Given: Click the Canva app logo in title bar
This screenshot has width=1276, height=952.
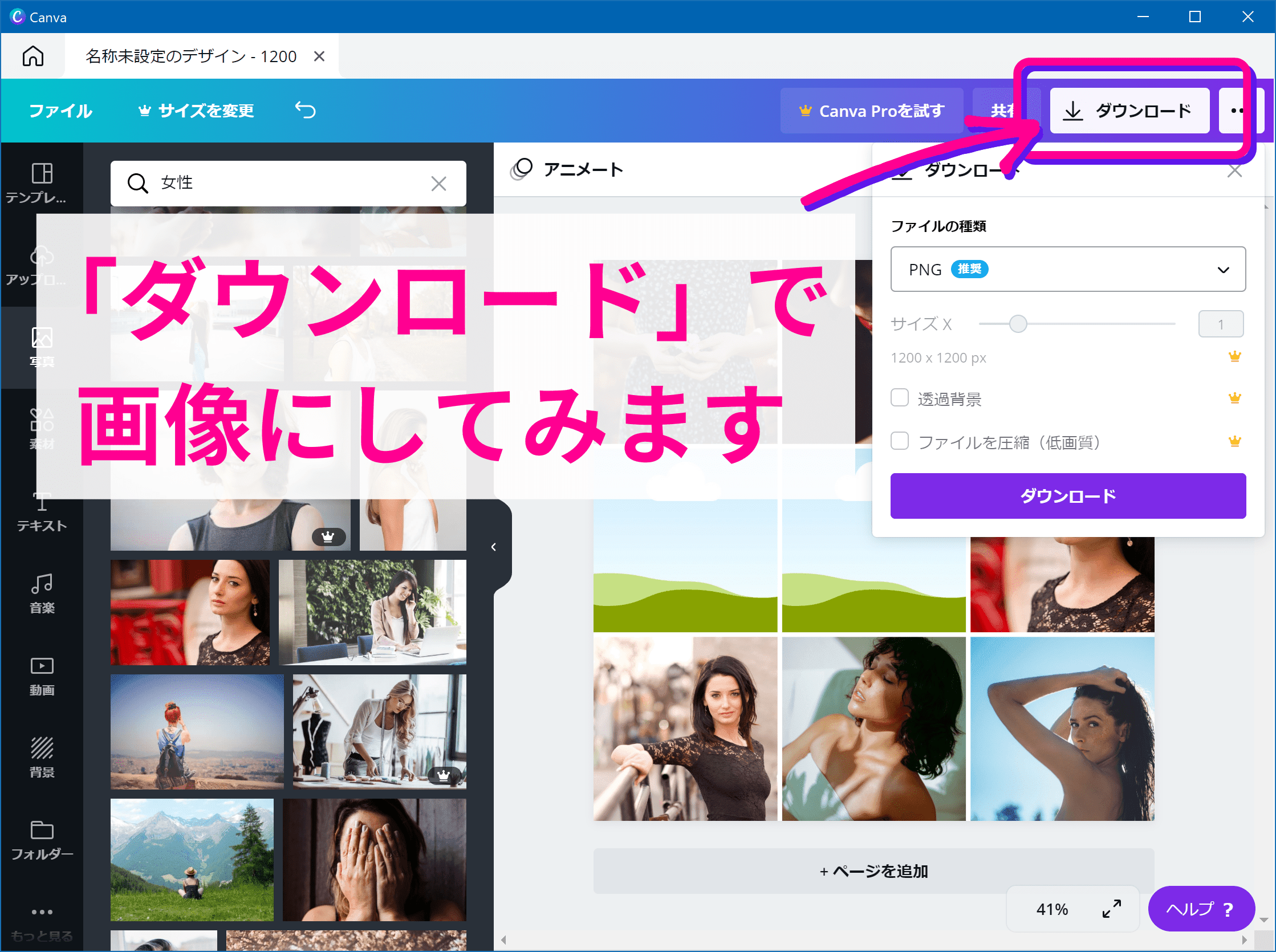Looking at the screenshot, I should [x=17, y=17].
